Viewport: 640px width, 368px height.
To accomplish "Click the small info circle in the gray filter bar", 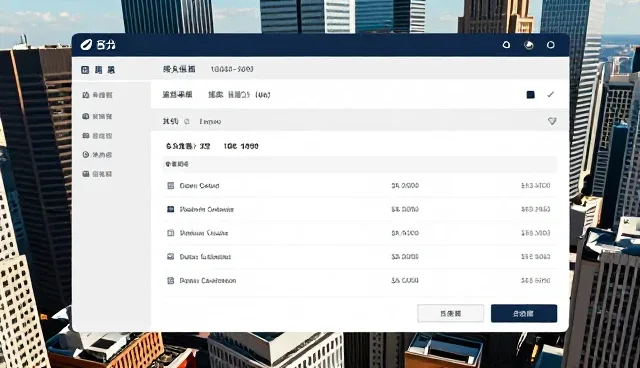I will (187, 122).
